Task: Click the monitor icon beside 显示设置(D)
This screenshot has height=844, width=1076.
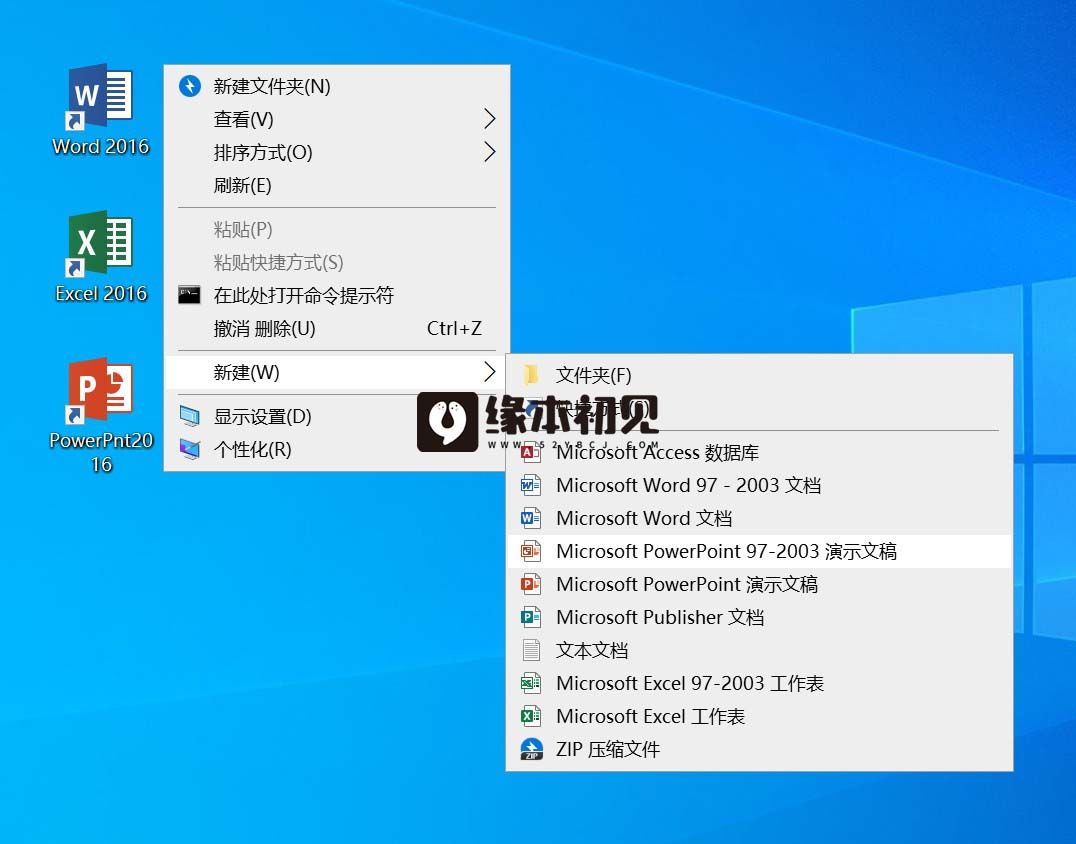Action: [x=189, y=416]
